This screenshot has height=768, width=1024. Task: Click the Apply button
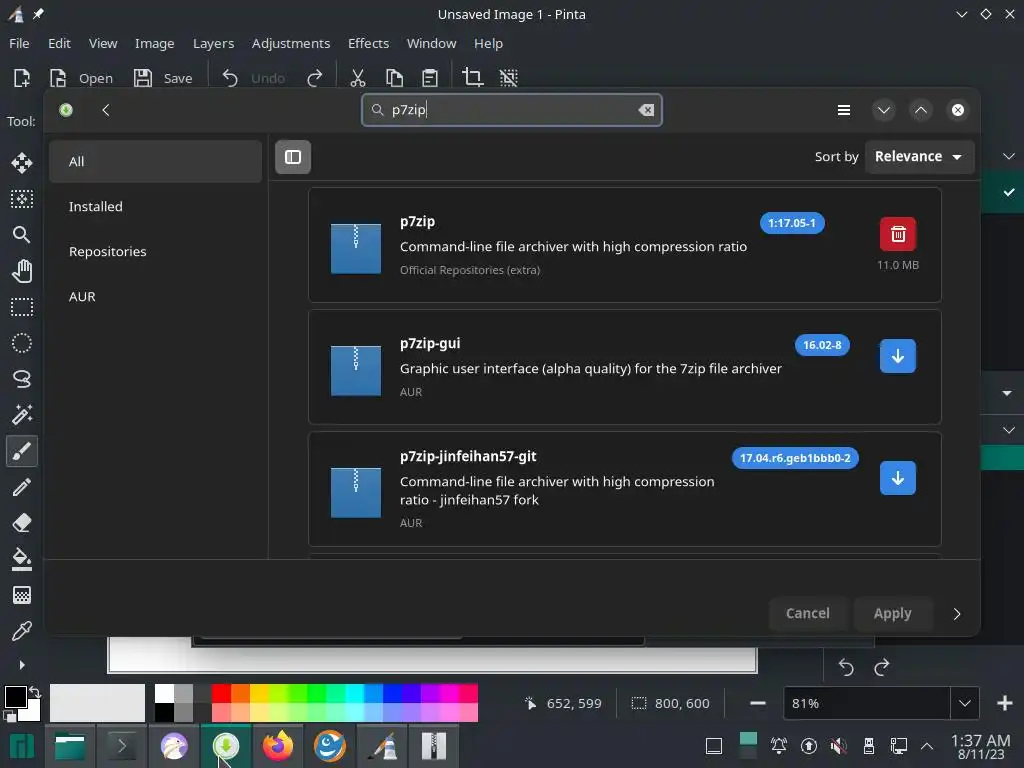[893, 613]
